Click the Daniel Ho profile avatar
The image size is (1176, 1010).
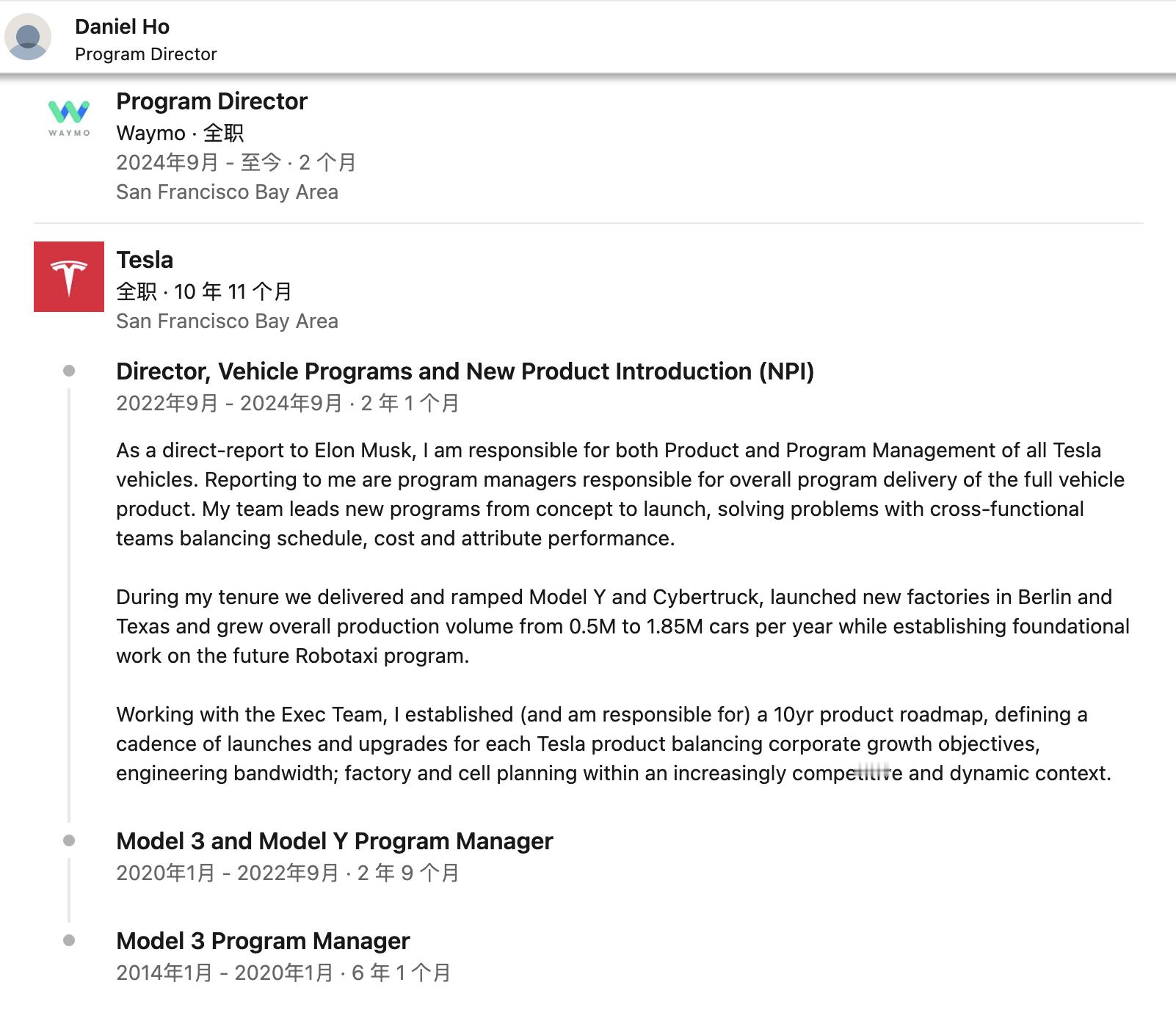(28, 37)
